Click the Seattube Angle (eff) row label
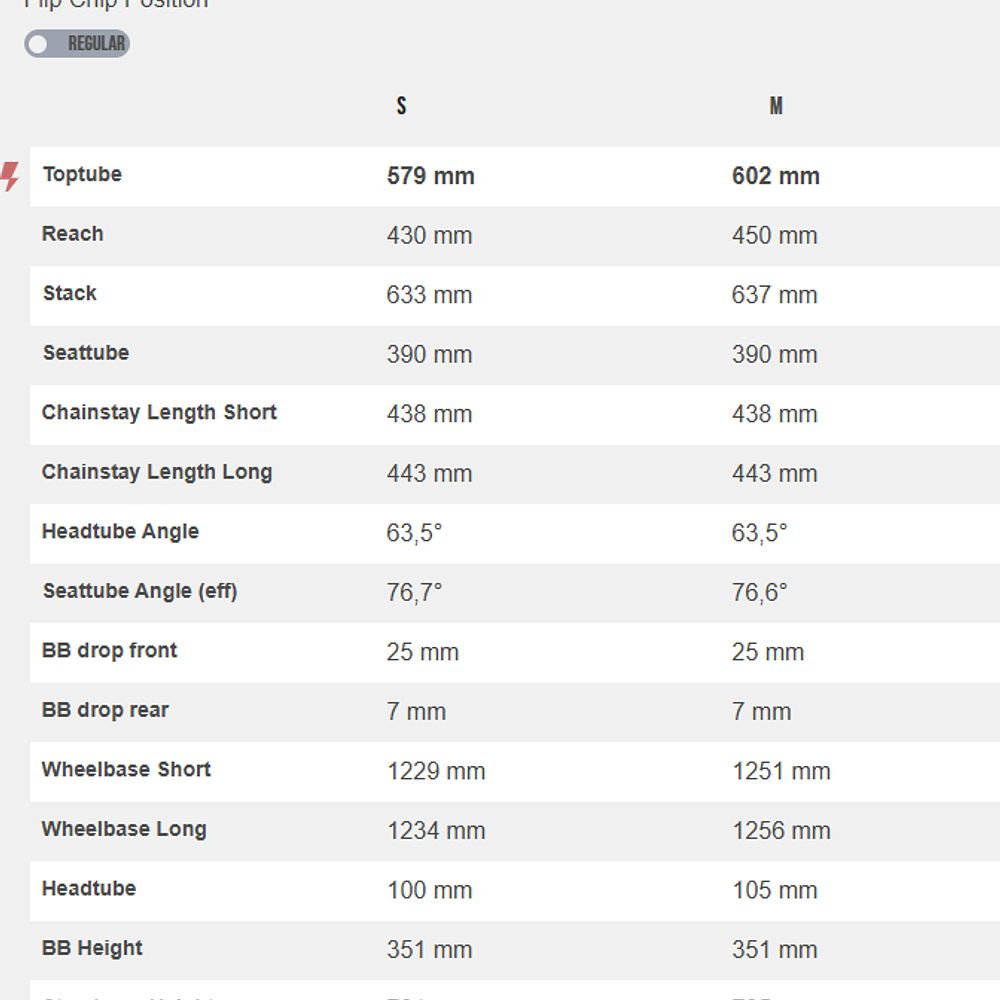The image size is (1000, 1000). point(140,591)
